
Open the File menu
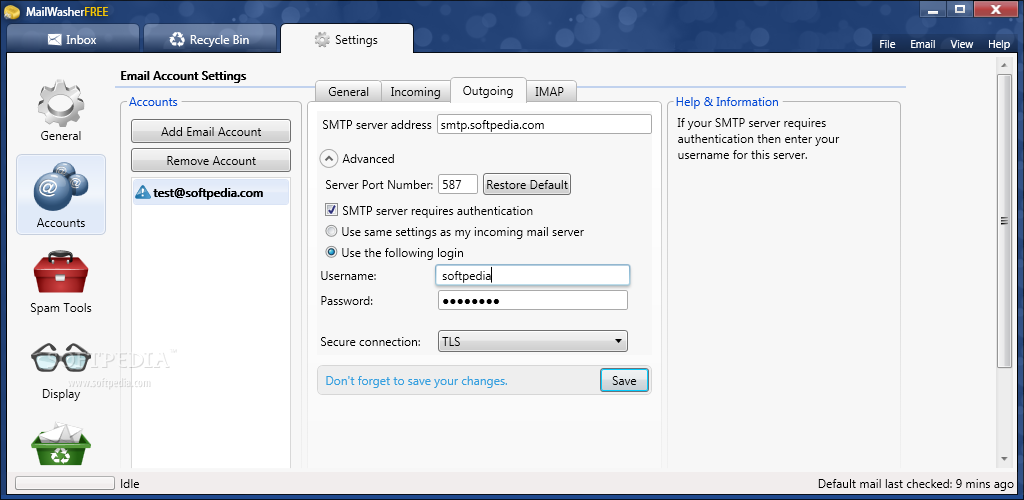[887, 44]
